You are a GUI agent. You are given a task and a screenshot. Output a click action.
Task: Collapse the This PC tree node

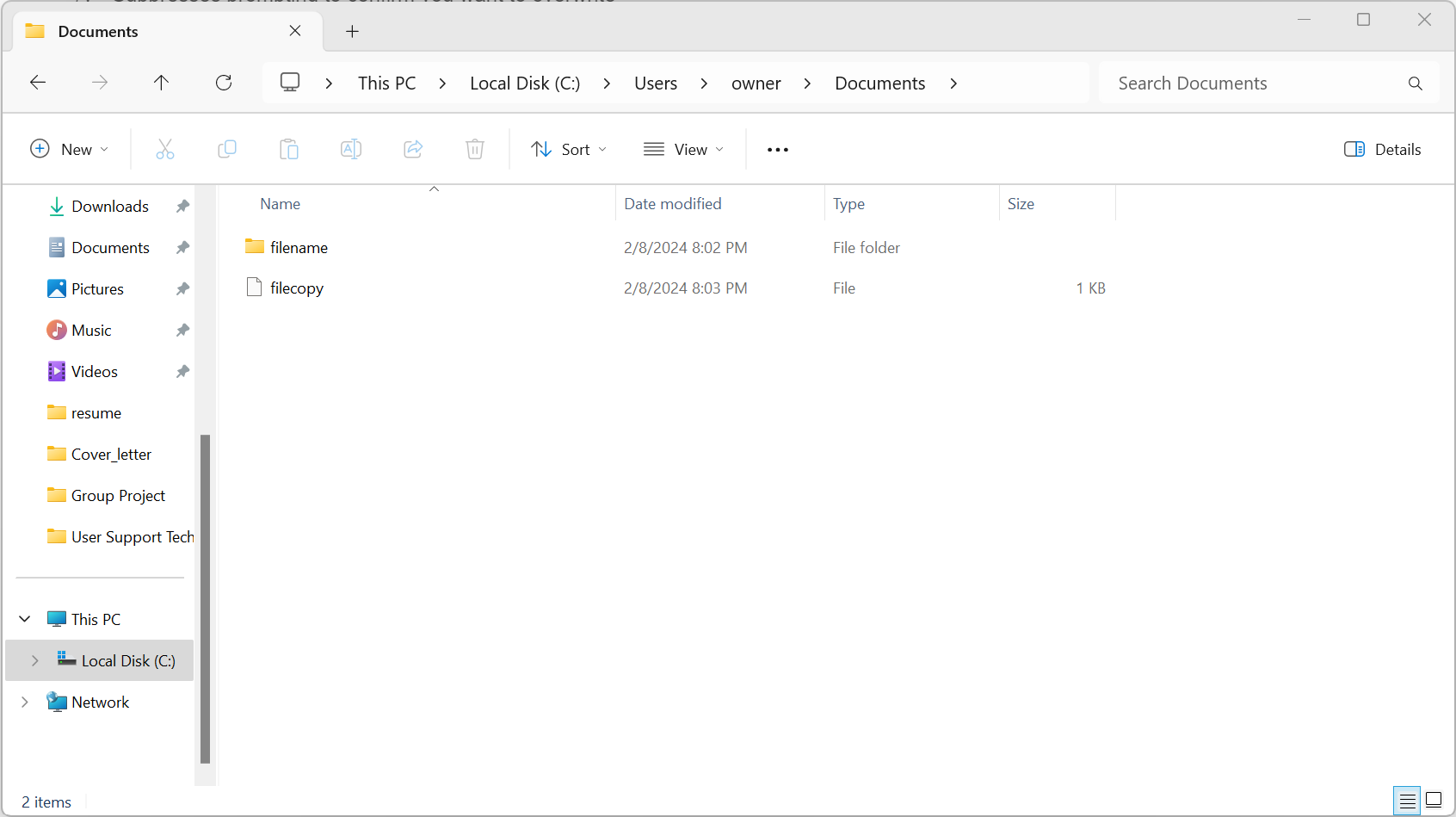point(25,619)
